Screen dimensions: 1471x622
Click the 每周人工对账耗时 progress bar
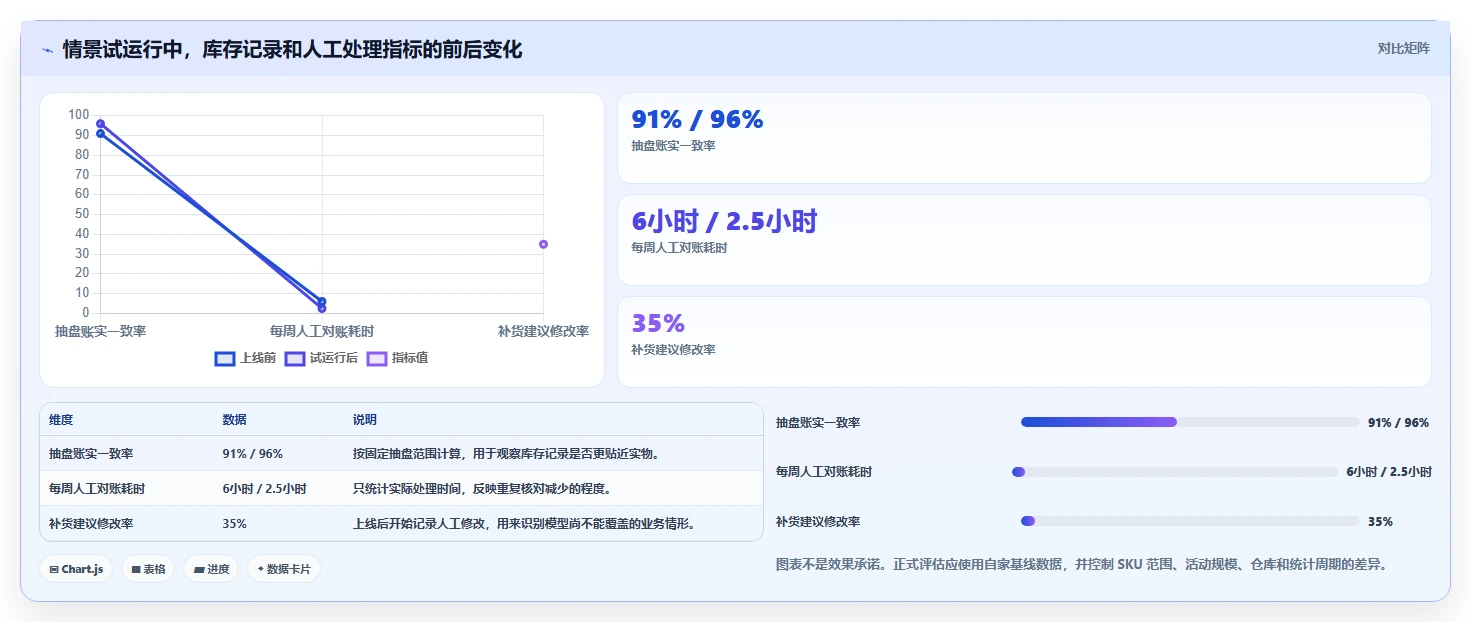point(1175,472)
